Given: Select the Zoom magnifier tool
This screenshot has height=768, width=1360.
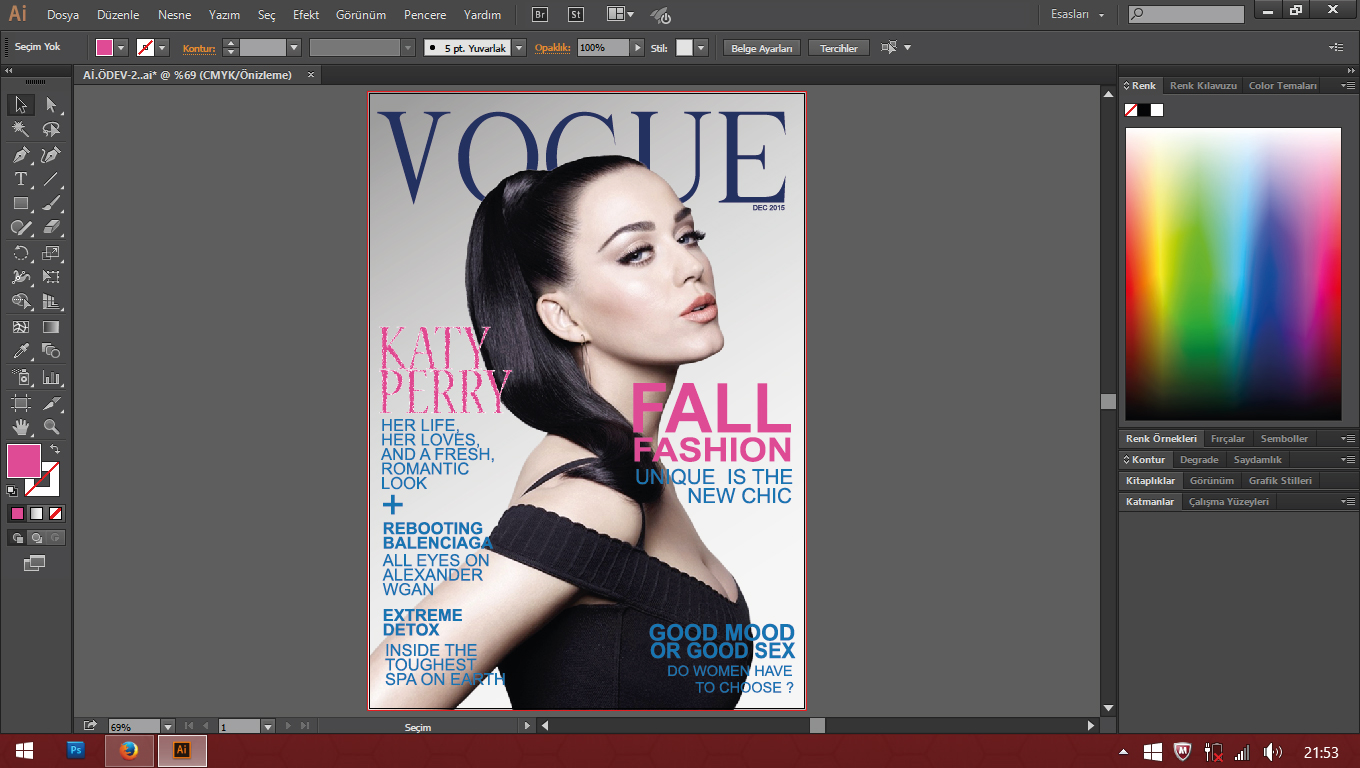Looking at the screenshot, I should pyautogui.click(x=52, y=427).
